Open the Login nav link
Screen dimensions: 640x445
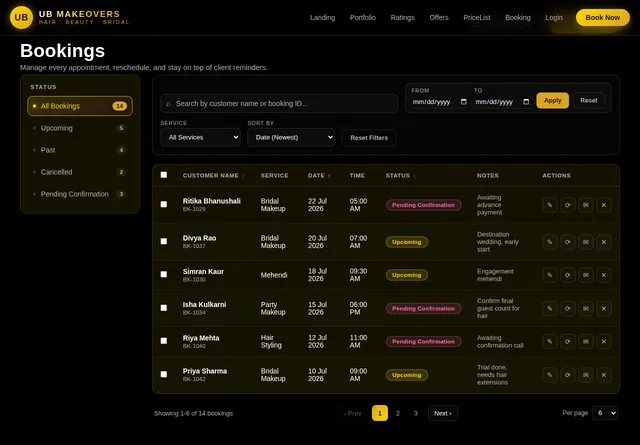554,18
